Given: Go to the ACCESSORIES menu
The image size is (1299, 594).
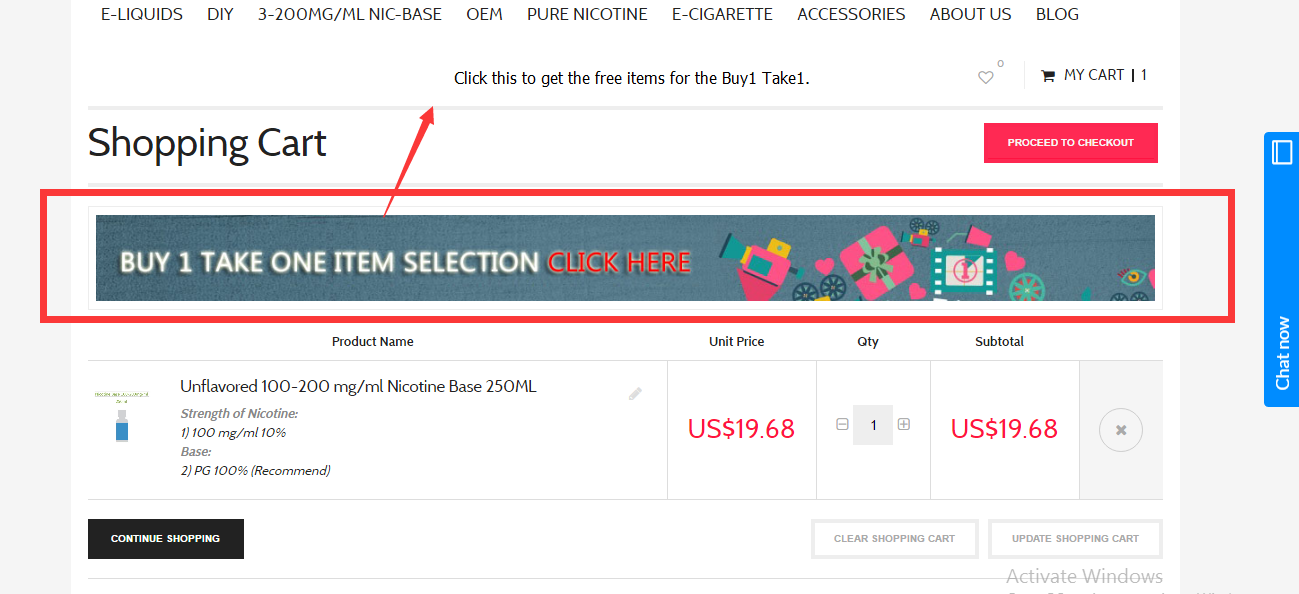Looking at the screenshot, I should tap(851, 15).
